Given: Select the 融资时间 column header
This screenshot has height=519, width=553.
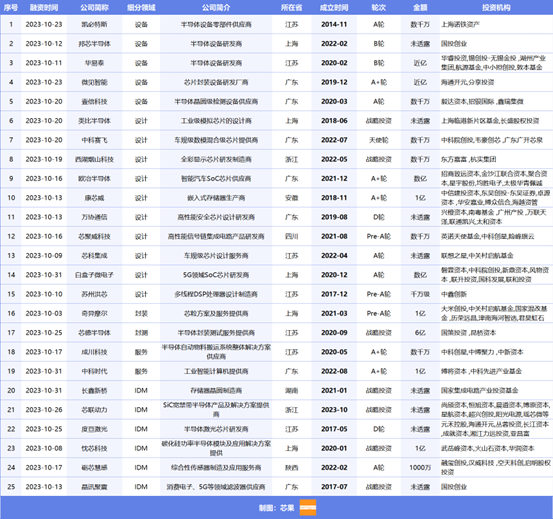Looking at the screenshot, I should tap(44, 7).
